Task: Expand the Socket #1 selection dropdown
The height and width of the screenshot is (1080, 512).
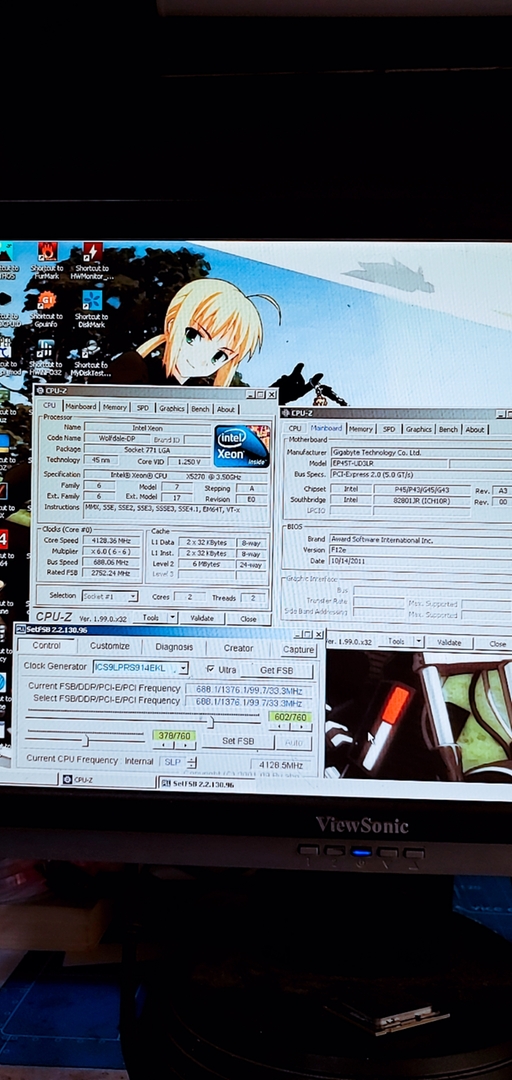Action: pos(132,596)
